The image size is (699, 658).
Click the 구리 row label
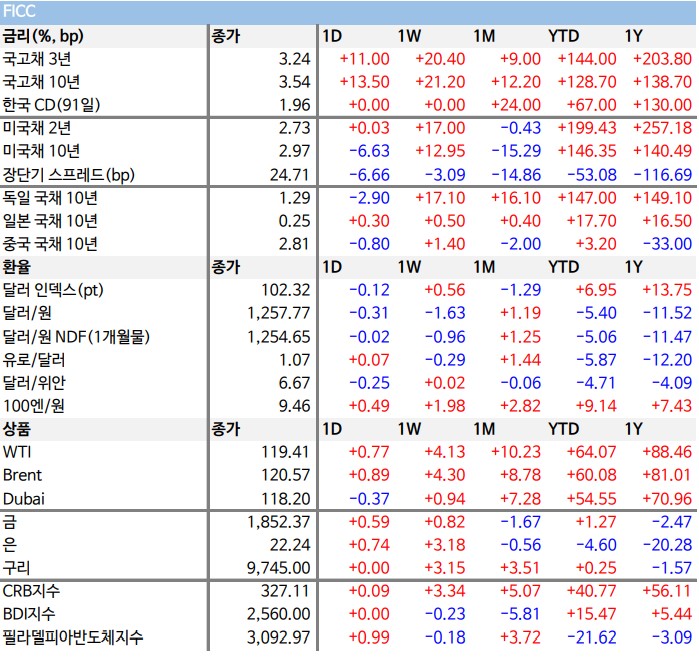coord(16,568)
